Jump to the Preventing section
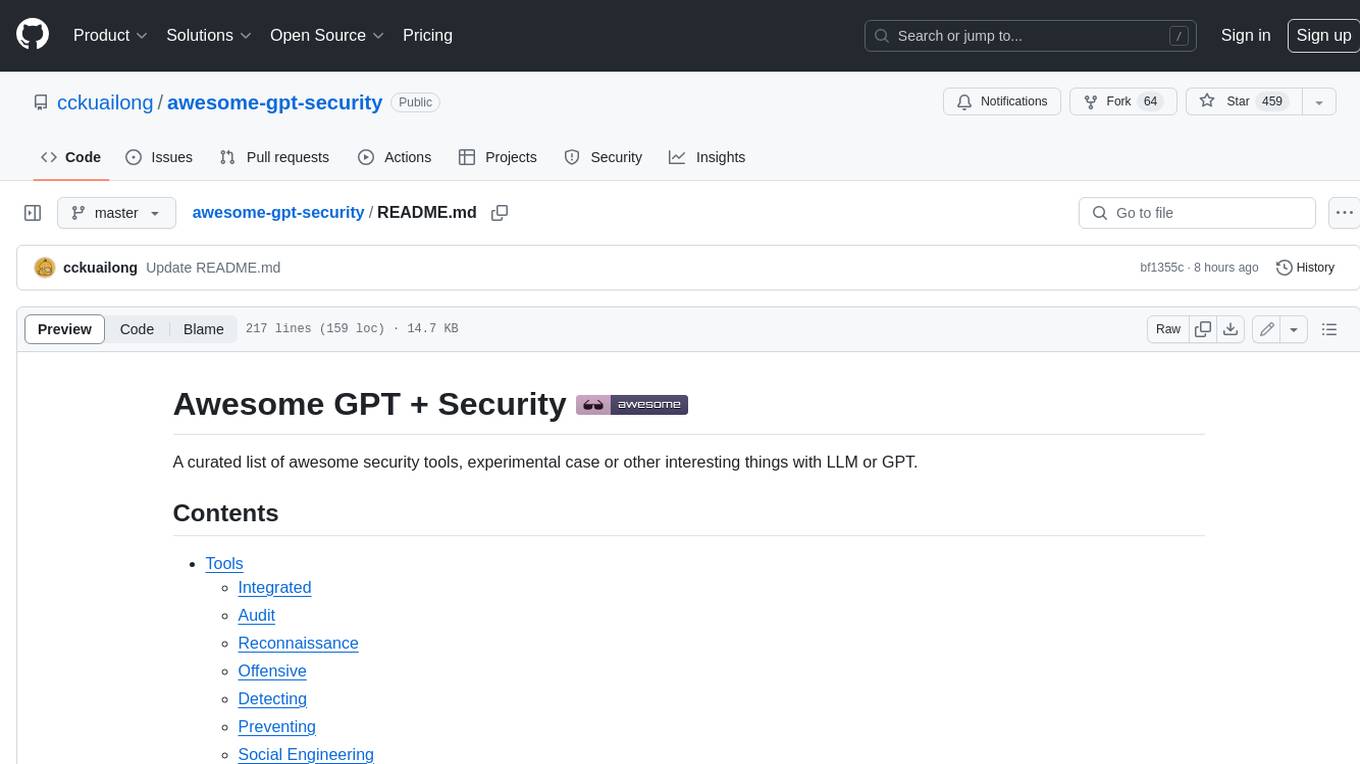The width and height of the screenshot is (1360, 764). coord(277,727)
